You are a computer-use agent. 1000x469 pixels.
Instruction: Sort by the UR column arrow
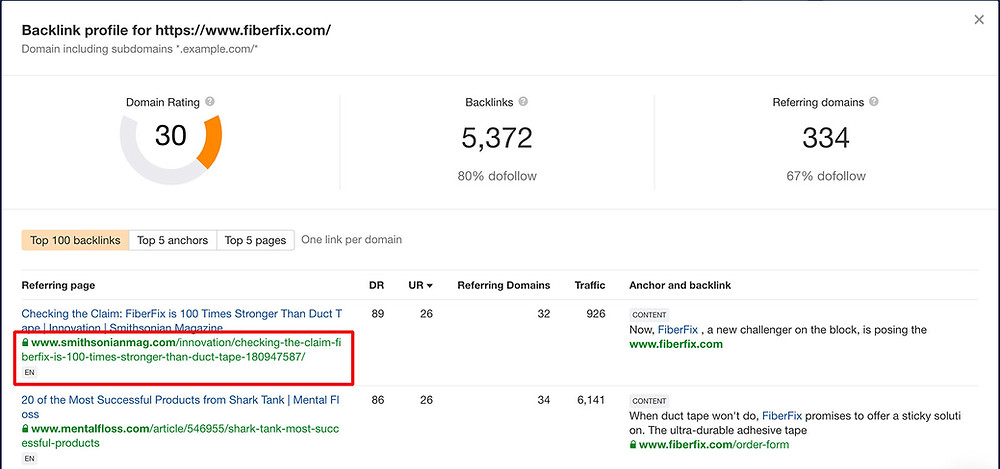point(430,286)
